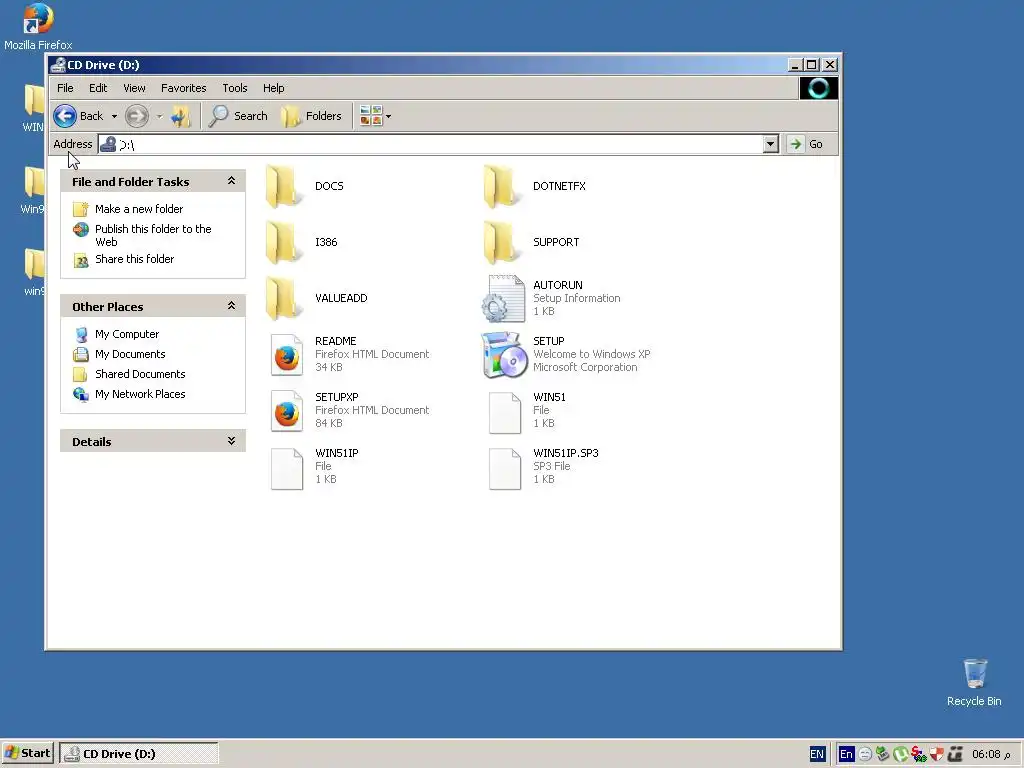The image size is (1024, 768).
Task: Select the WIN51IP file icon
Action: [x=287, y=468]
